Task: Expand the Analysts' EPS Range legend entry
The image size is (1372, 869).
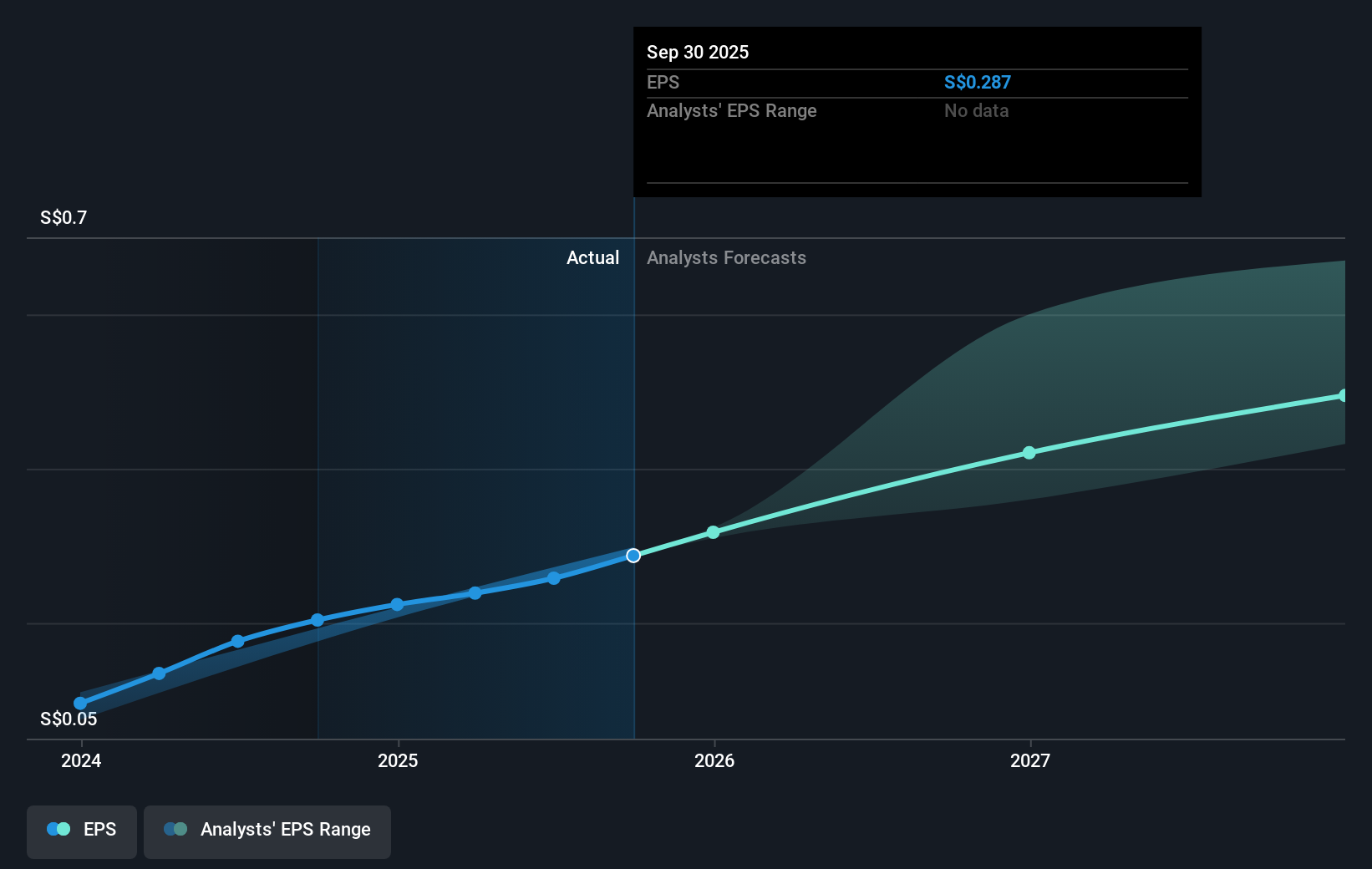Action: (267, 830)
